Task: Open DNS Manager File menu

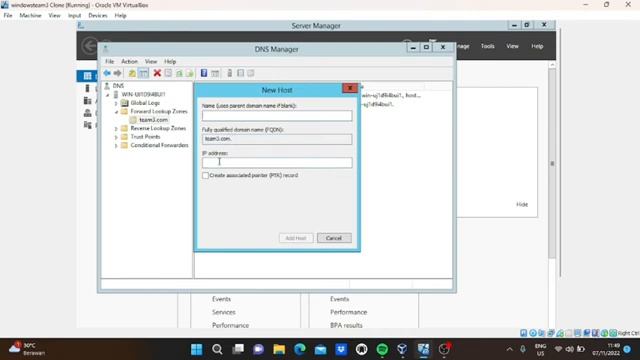Action: point(110,62)
